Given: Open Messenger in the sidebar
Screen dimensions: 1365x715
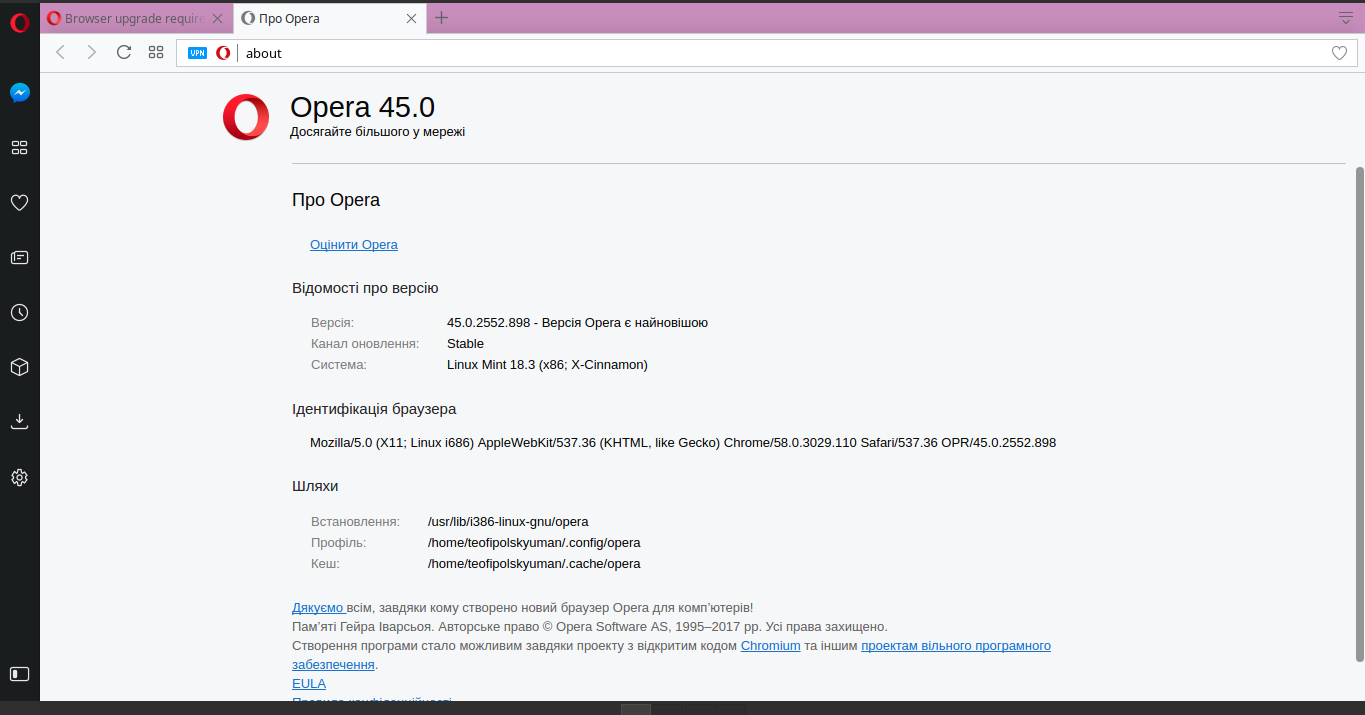Looking at the screenshot, I should (x=19, y=93).
